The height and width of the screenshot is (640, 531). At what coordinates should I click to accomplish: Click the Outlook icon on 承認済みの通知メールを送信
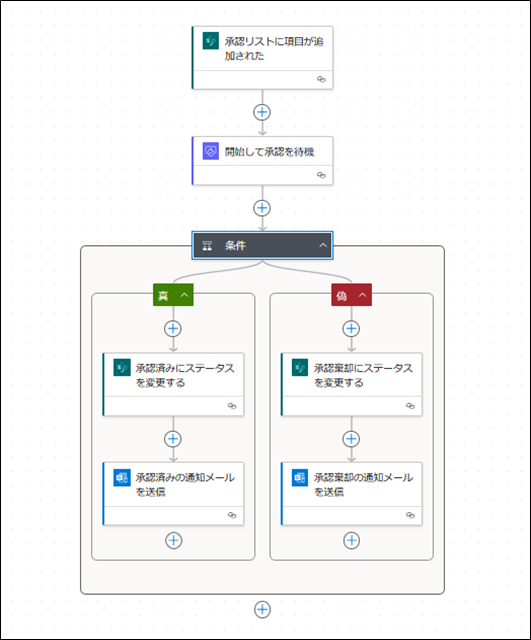(122, 478)
